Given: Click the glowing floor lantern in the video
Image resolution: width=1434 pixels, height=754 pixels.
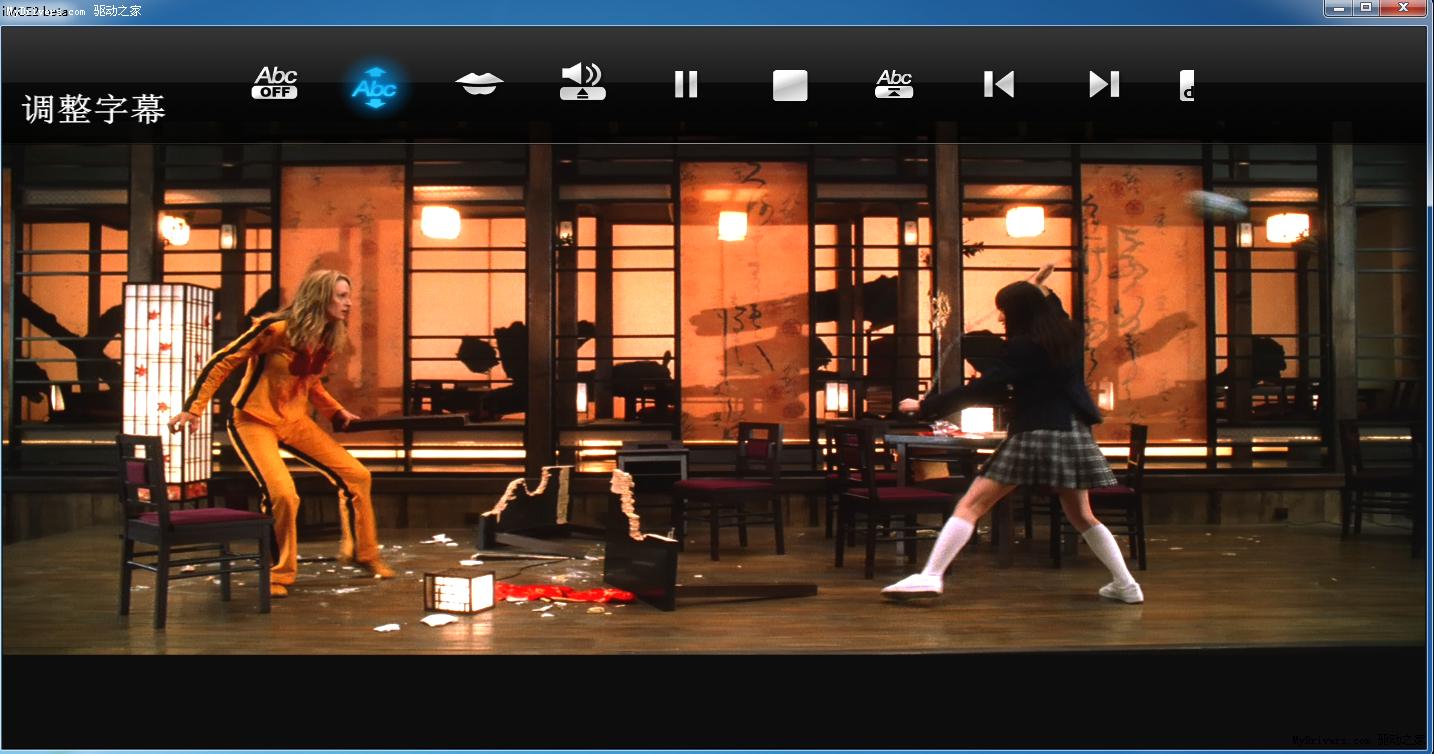Looking at the screenshot, I should click(x=459, y=591).
